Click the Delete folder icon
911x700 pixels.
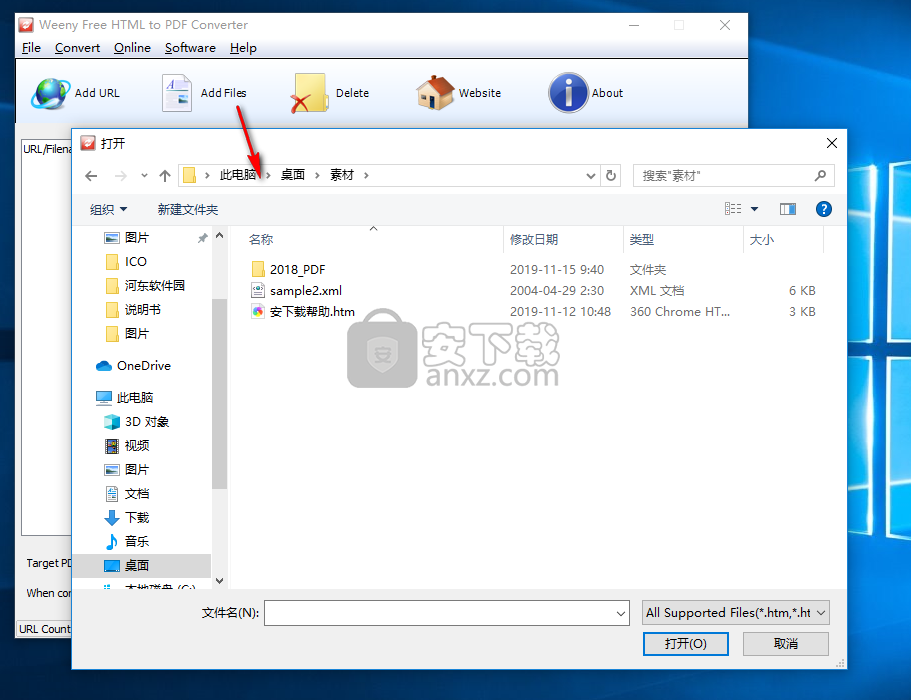coord(309,93)
